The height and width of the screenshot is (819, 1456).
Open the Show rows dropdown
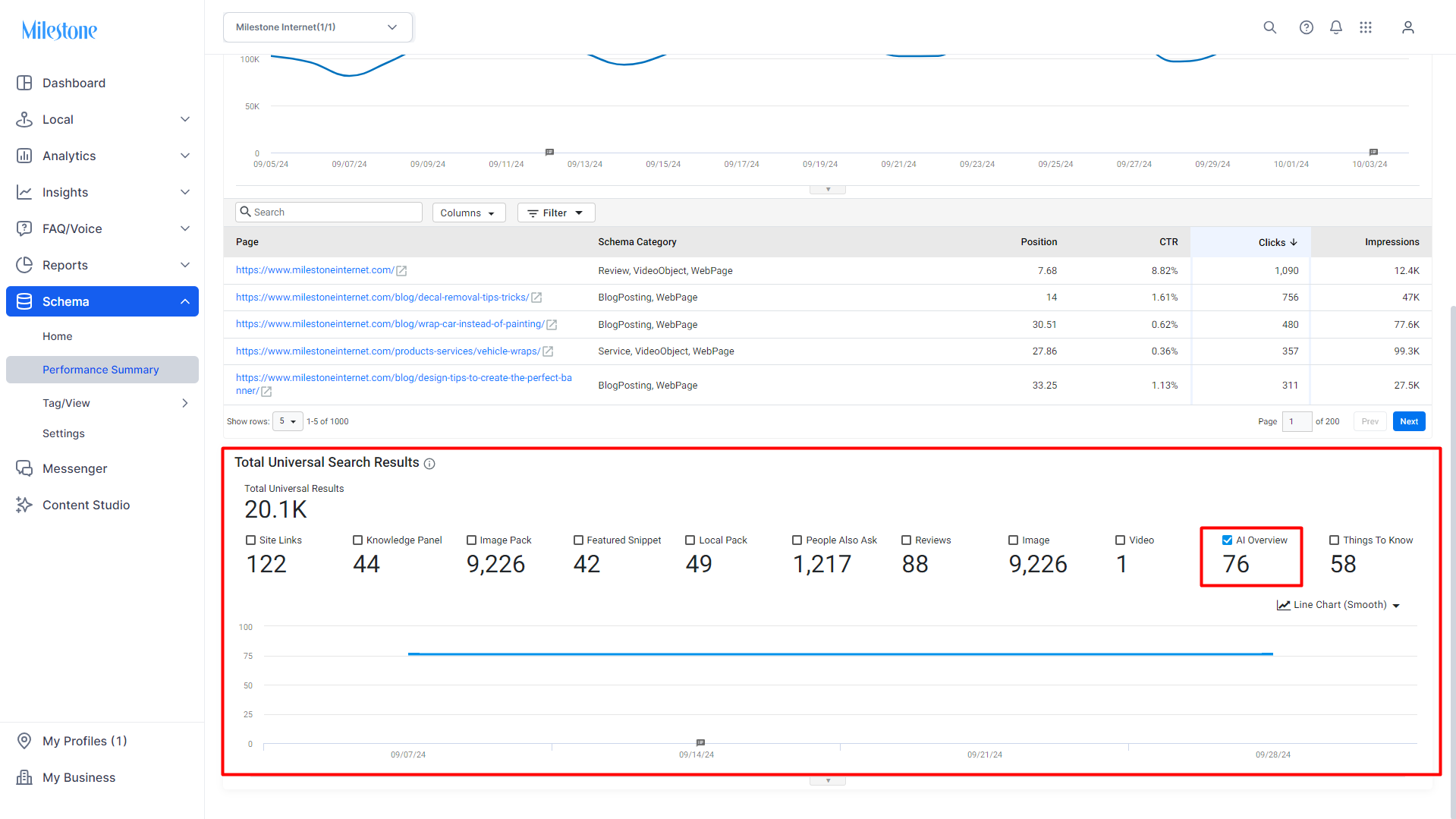pyautogui.click(x=288, y=421)
